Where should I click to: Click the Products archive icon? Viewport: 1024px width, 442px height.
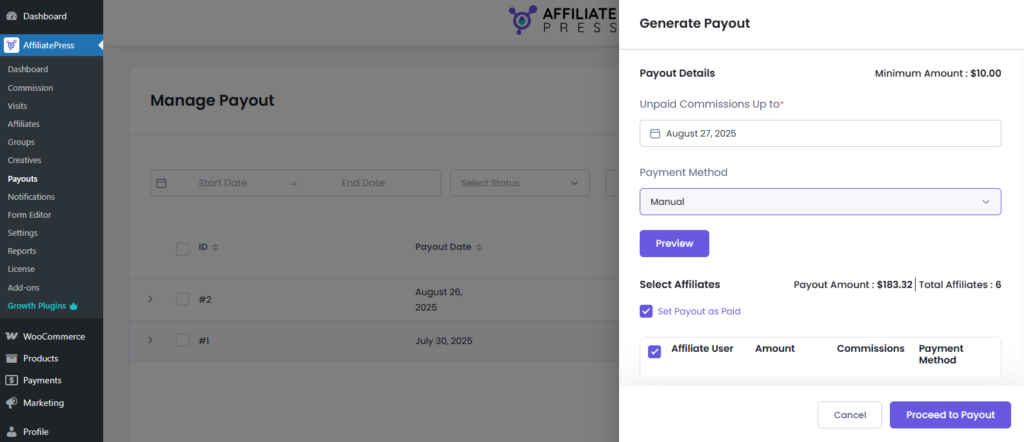[11, 359]
